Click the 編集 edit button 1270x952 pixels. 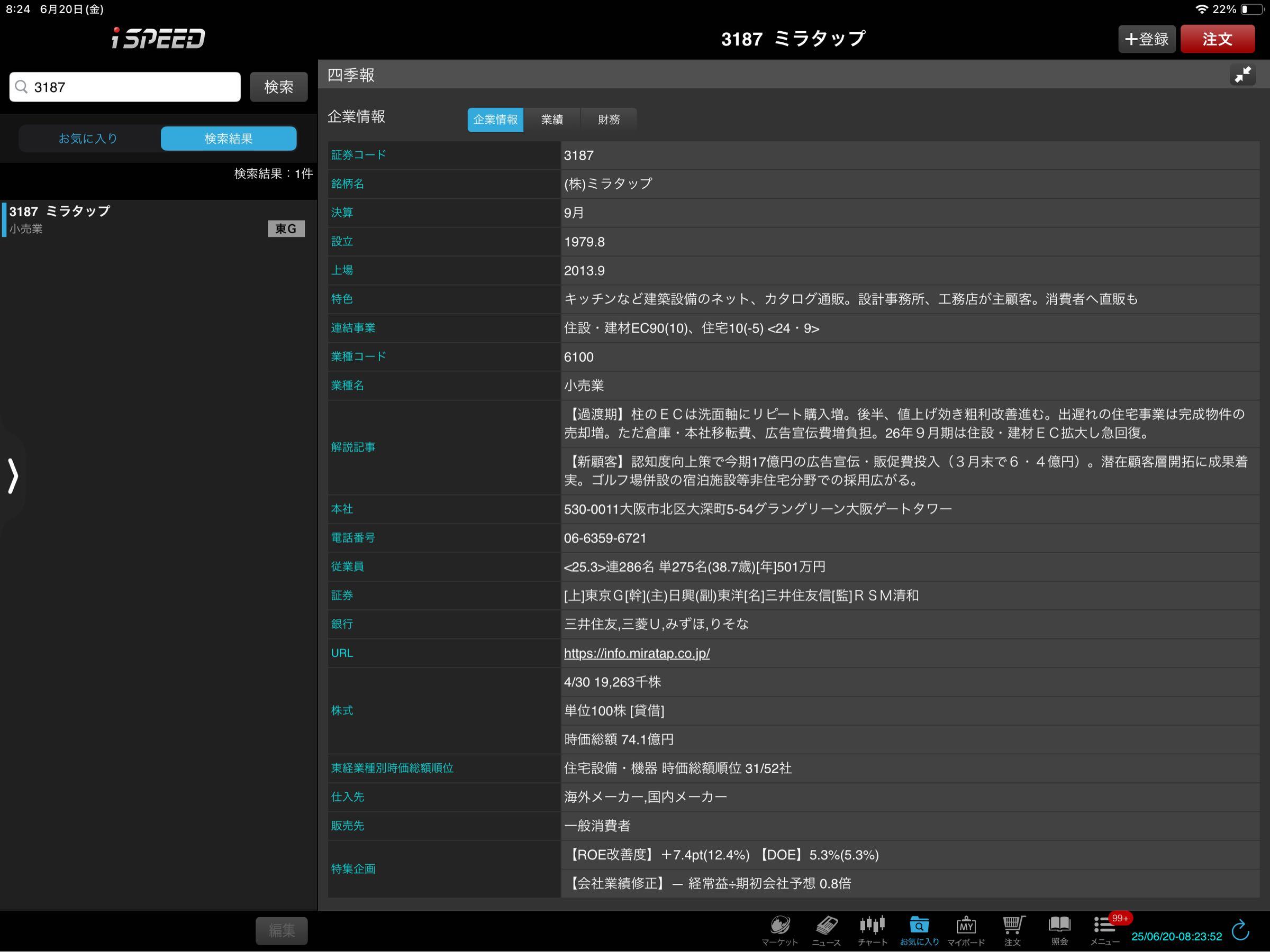tap(282, 930)
